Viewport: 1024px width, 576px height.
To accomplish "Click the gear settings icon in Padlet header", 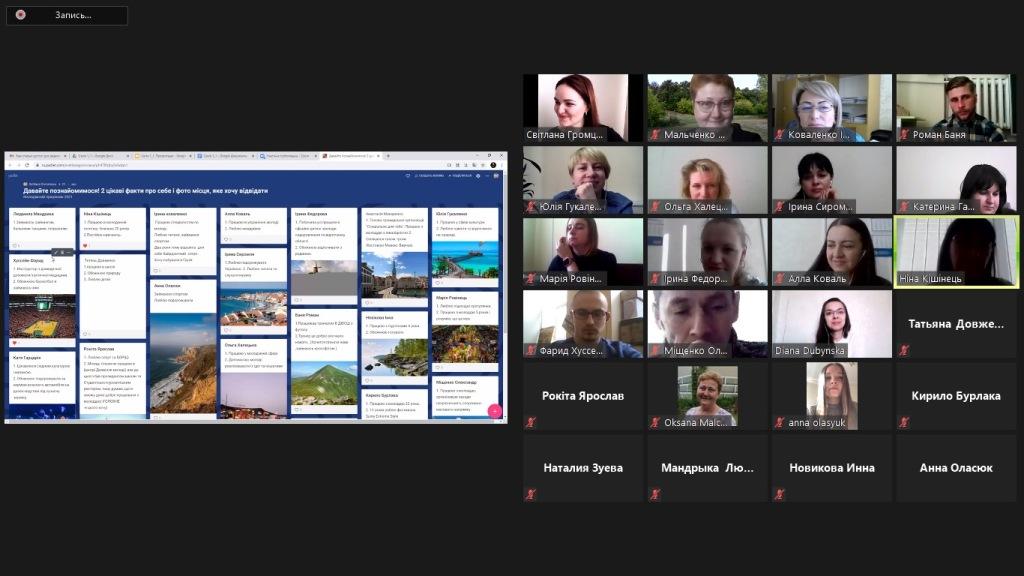I will 478,176.
